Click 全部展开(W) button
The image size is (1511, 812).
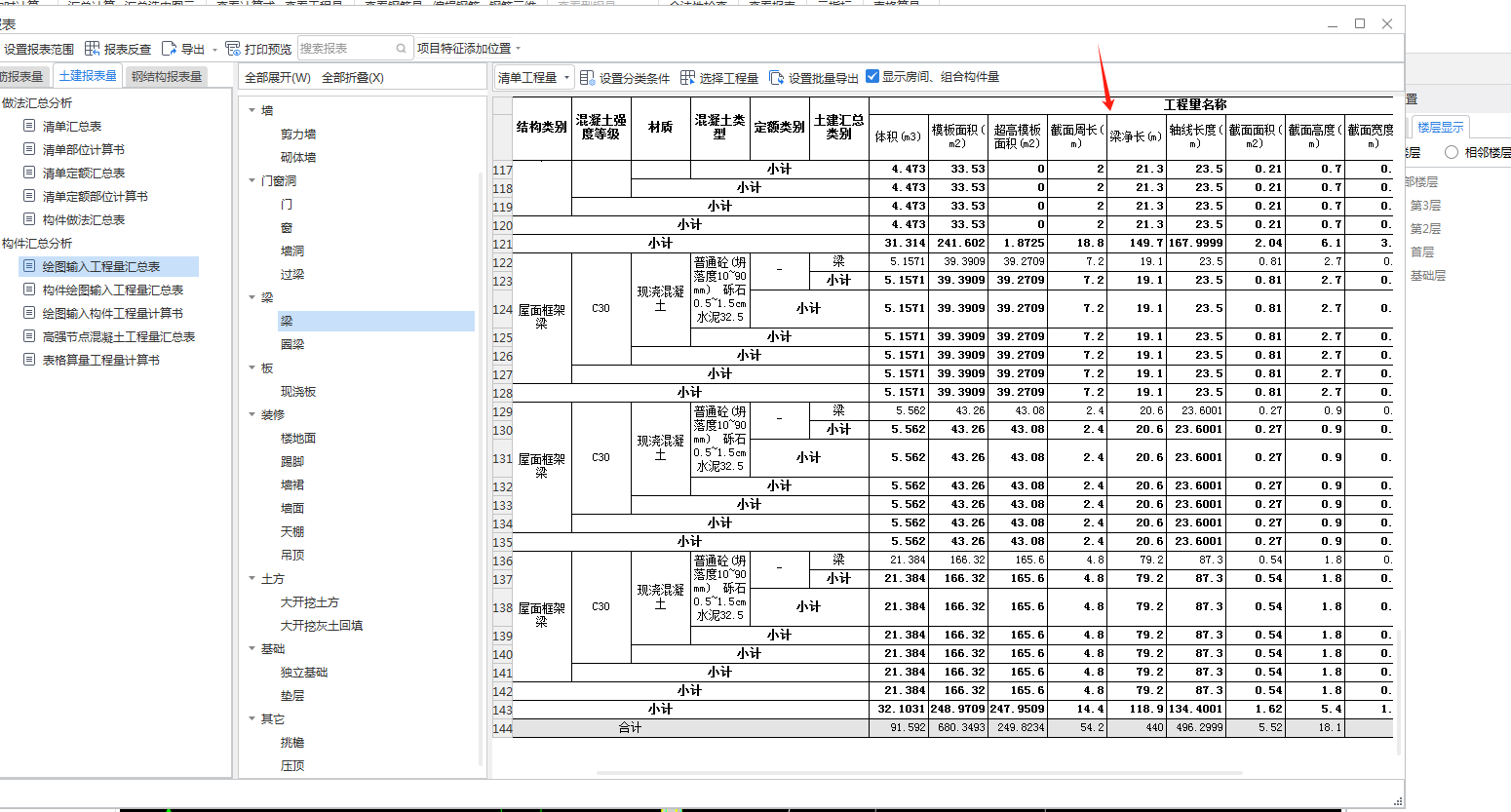(x=278, y=77)
